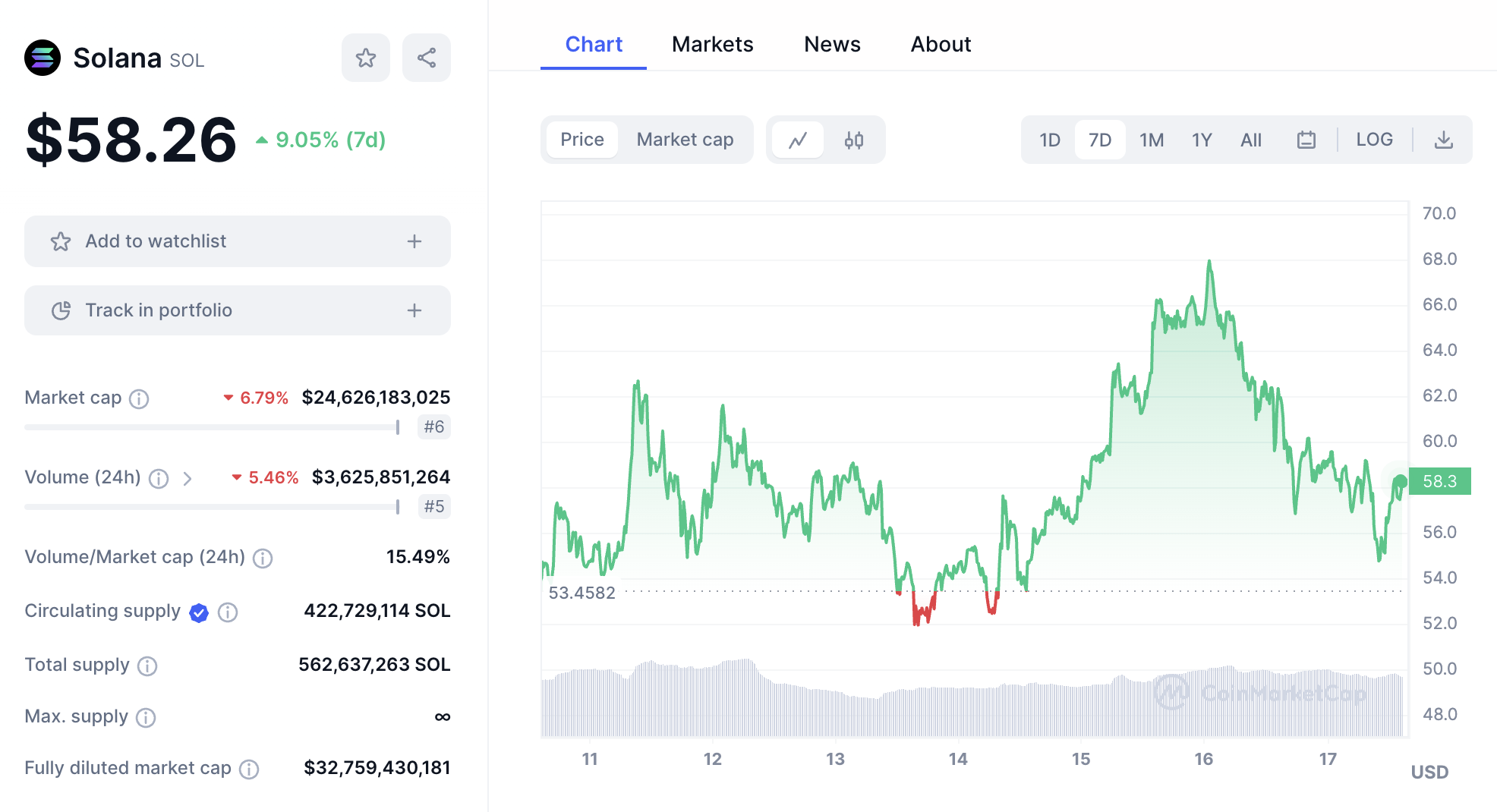The height and width of the screenshot is (812, 1497).
Task: Click Fully diluted market cap info icon
Action: pos(249,770)
